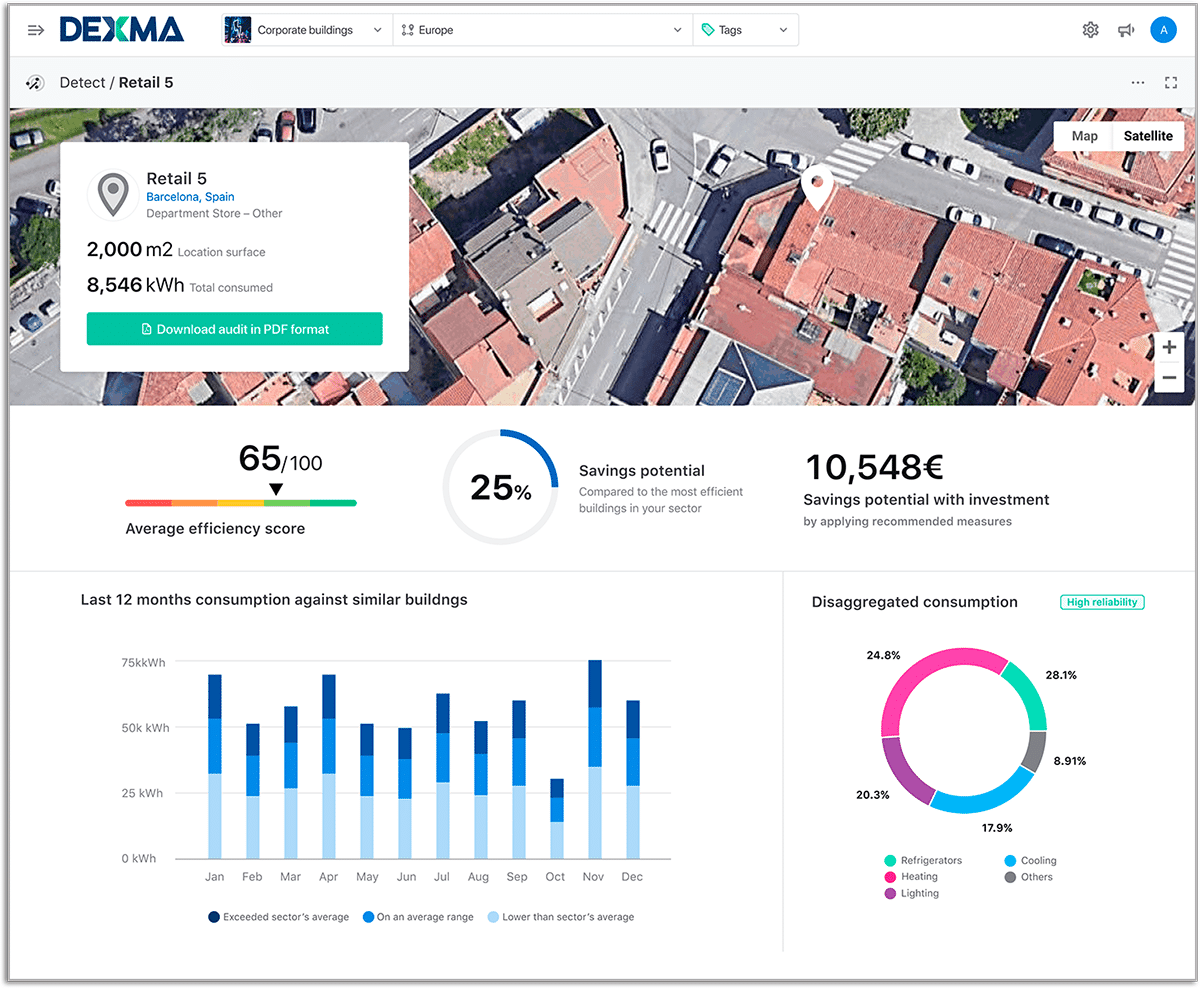Screen dimensions: 1200x988
Task: Click the location pin marker on map
Action: (818, 187)
